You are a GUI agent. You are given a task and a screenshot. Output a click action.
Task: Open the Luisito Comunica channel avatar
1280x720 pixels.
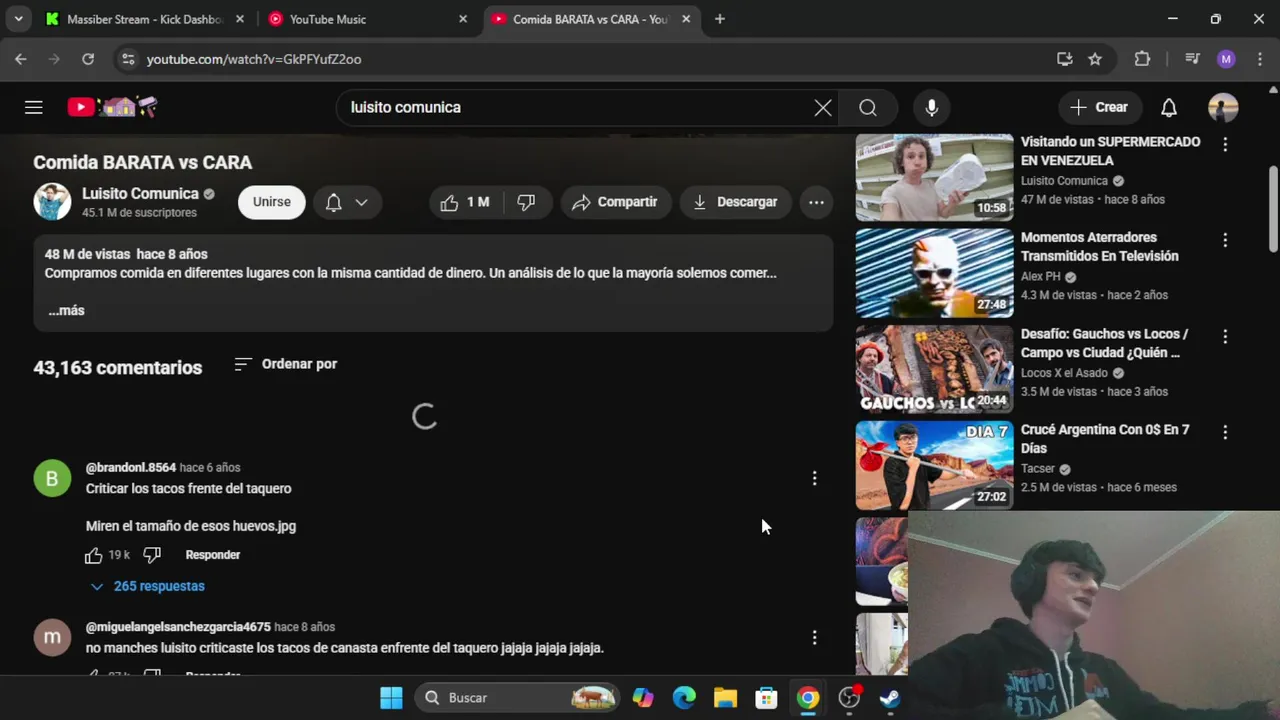click(52, 202)
